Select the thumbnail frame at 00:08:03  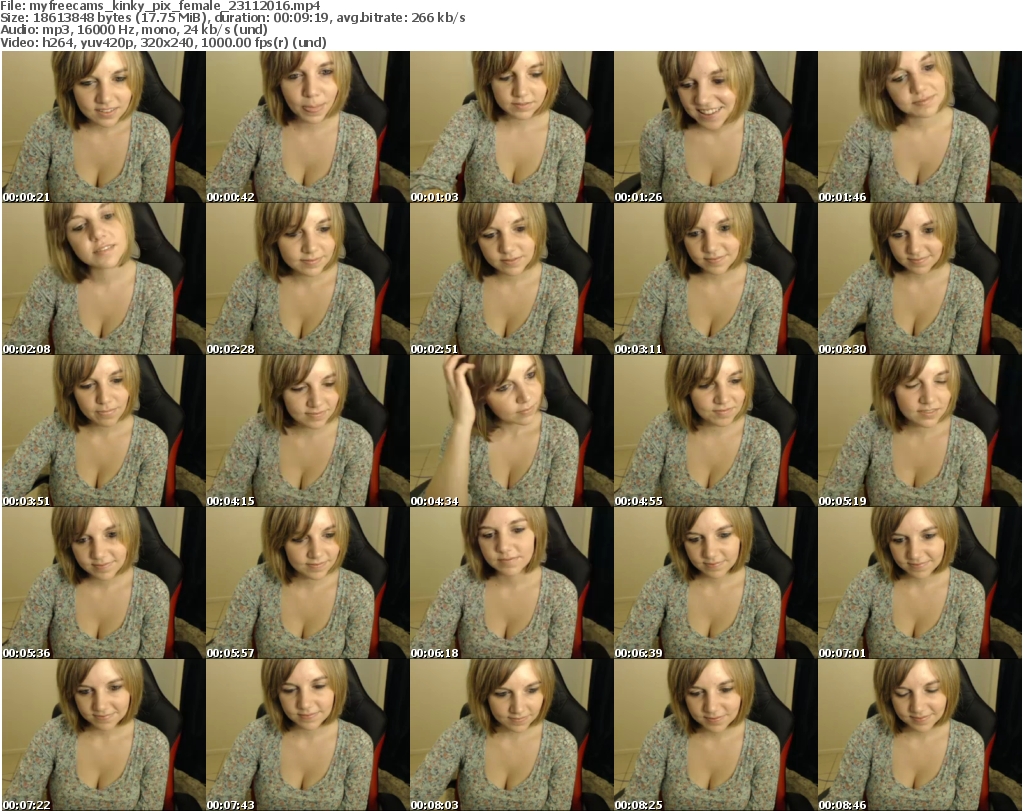tap(512, 735)
